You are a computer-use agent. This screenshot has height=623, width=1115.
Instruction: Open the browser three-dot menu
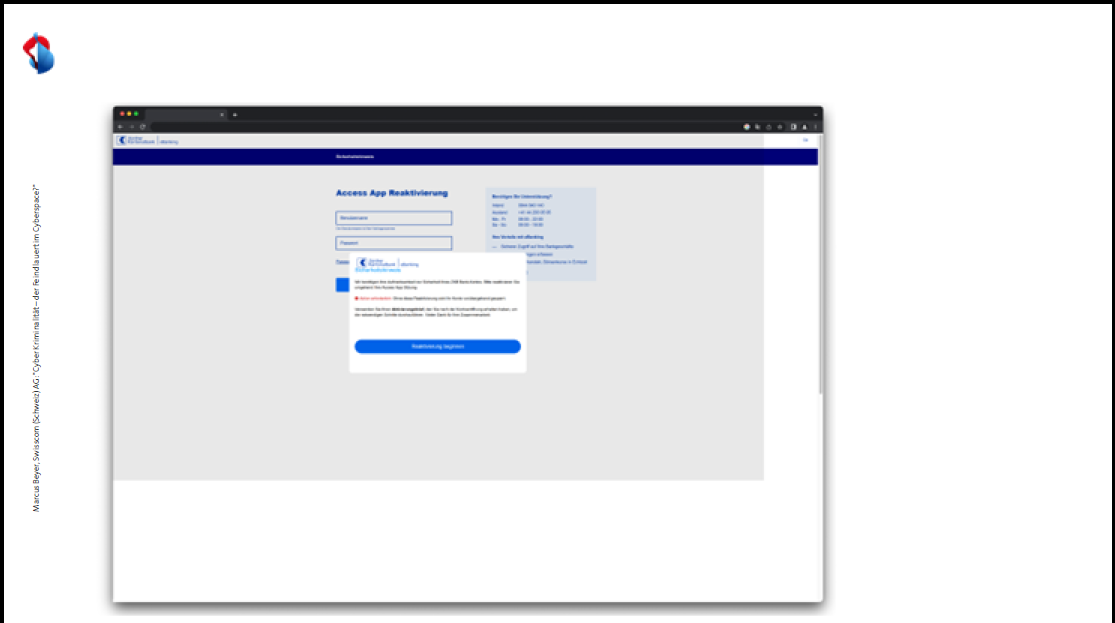click(x=815, y=127)
